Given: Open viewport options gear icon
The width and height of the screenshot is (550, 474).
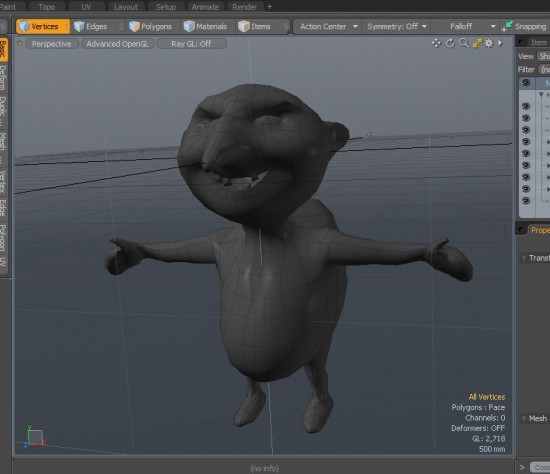Looking at the screenshot, I should (x=489, y=43).
